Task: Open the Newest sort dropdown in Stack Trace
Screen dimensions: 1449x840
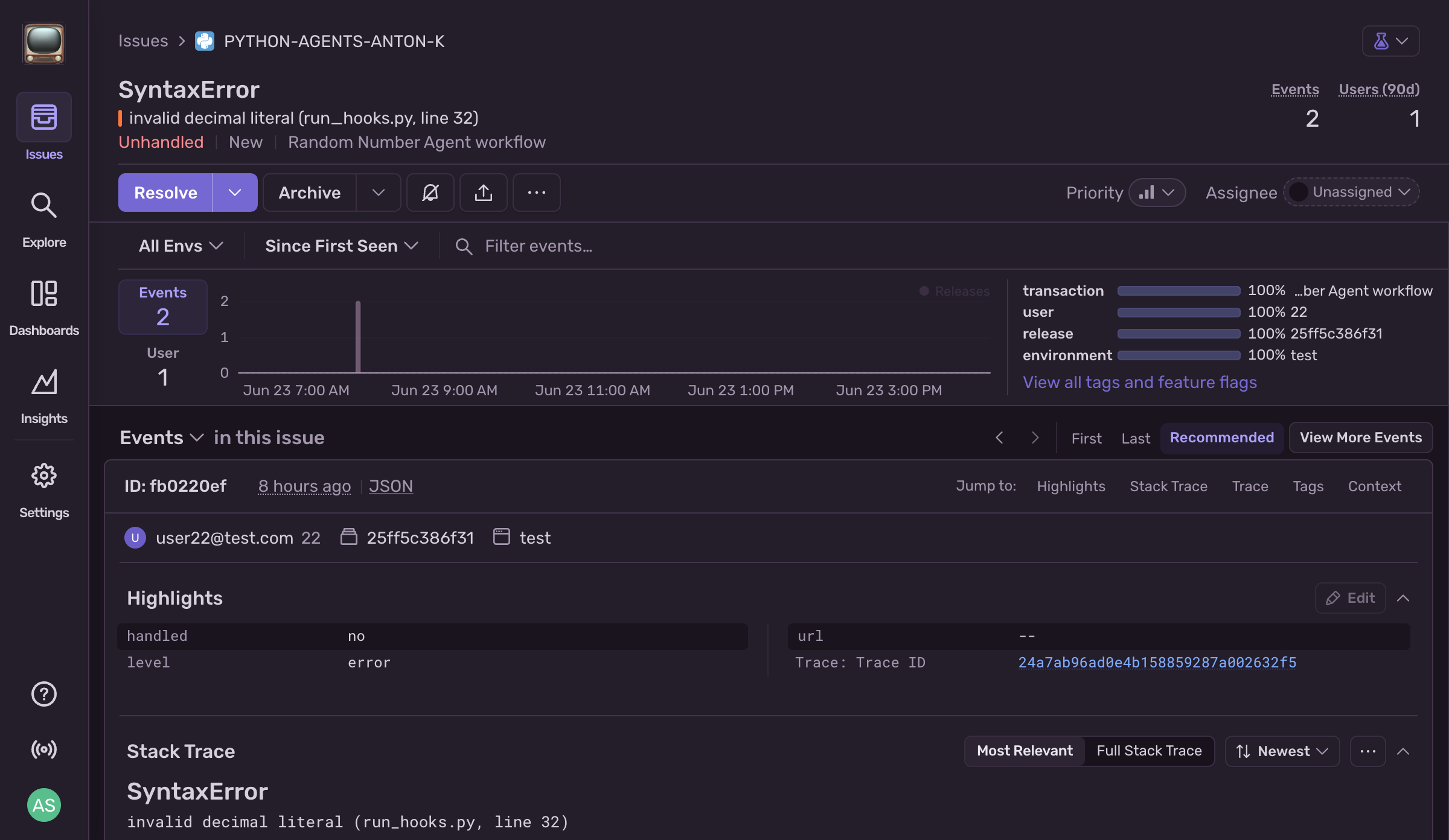Action: (x=1282, y=751)
